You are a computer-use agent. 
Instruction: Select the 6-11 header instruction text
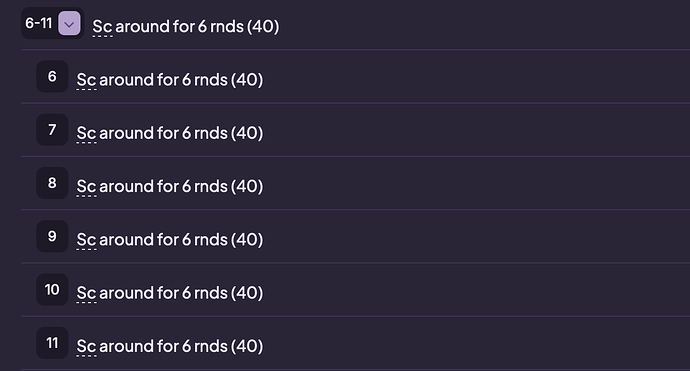(186, 27)
